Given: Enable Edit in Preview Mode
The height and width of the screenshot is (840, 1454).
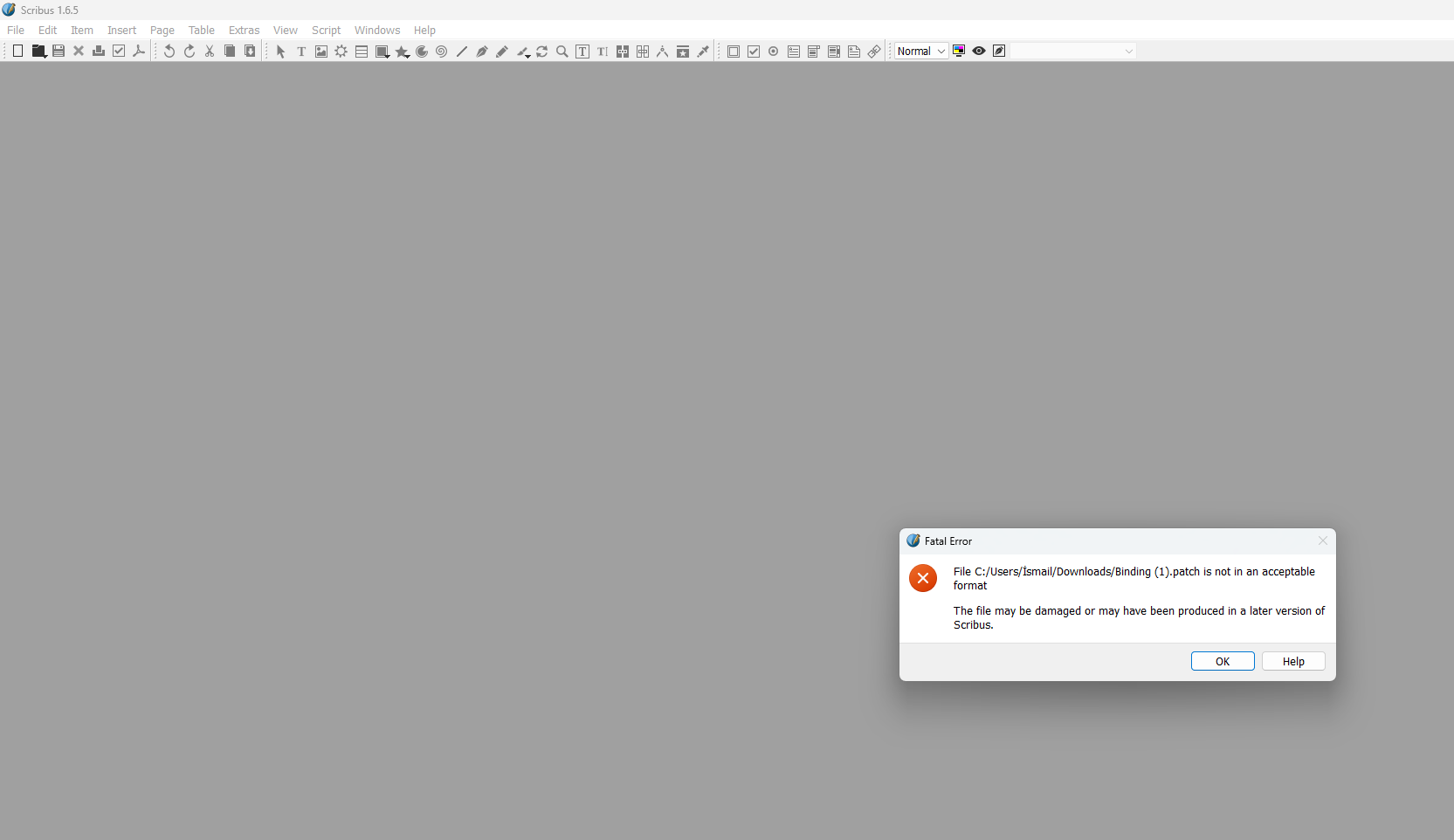Looking at the screenshot, I should (x=999, y=52).
